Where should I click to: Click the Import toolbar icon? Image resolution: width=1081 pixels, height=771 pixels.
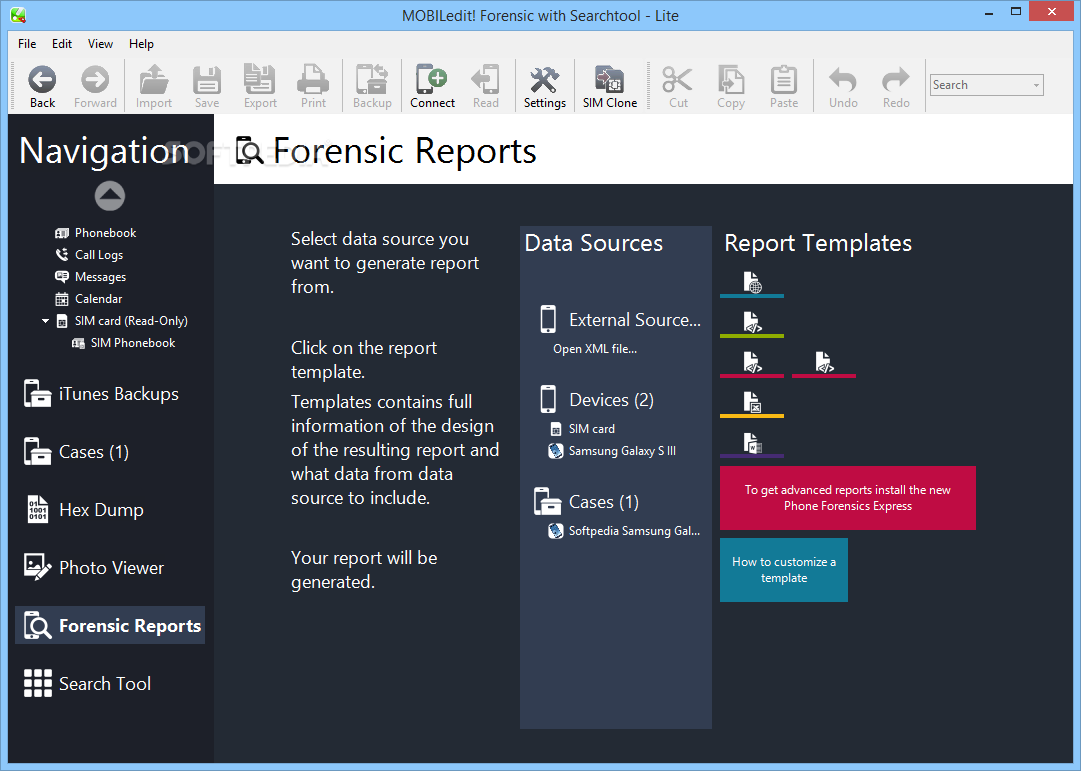click(x=154, y=87)
